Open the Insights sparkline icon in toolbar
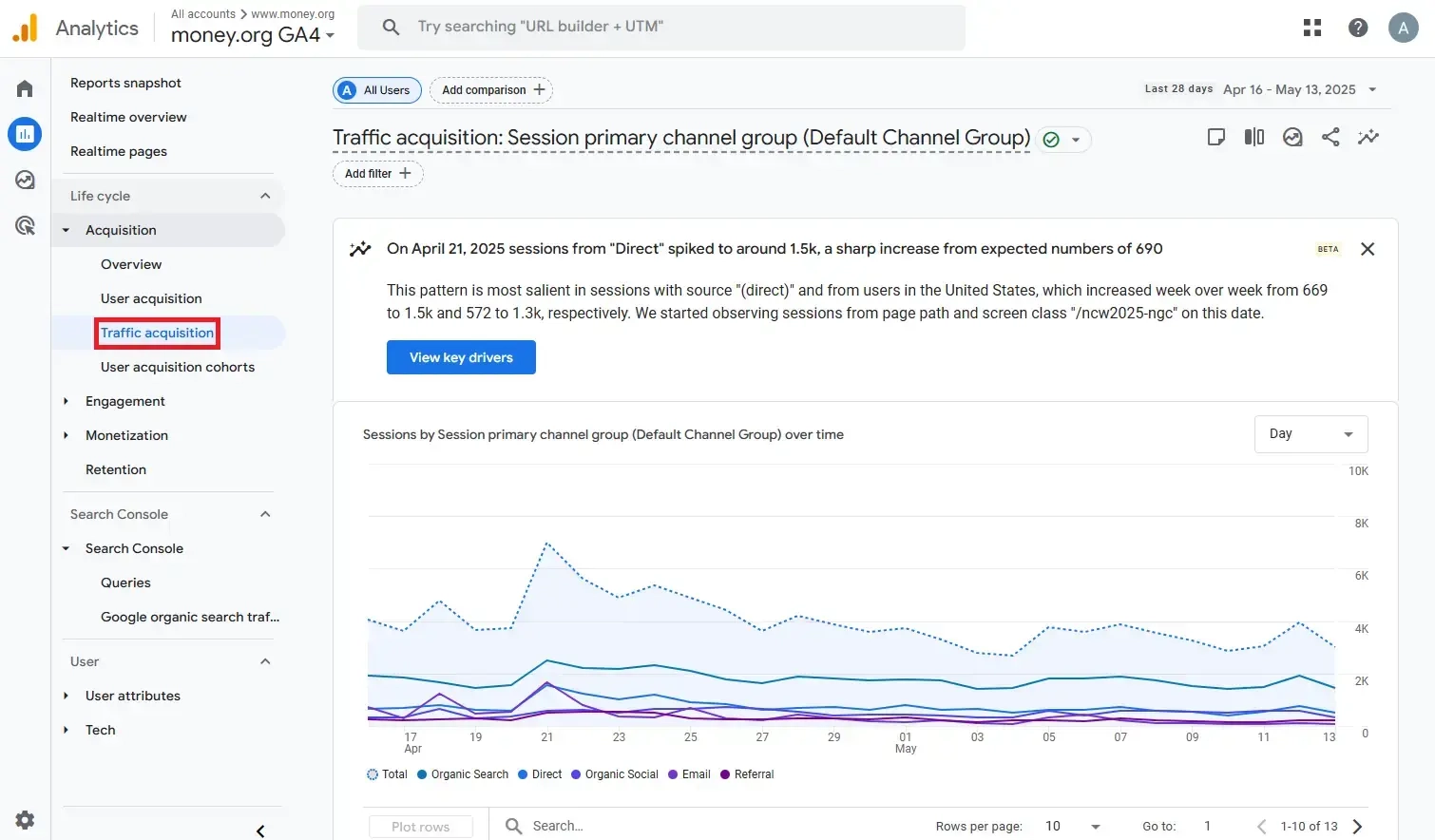Image resolution: width=1435 pixels, height=840 pixels. tap(1368, 137)
